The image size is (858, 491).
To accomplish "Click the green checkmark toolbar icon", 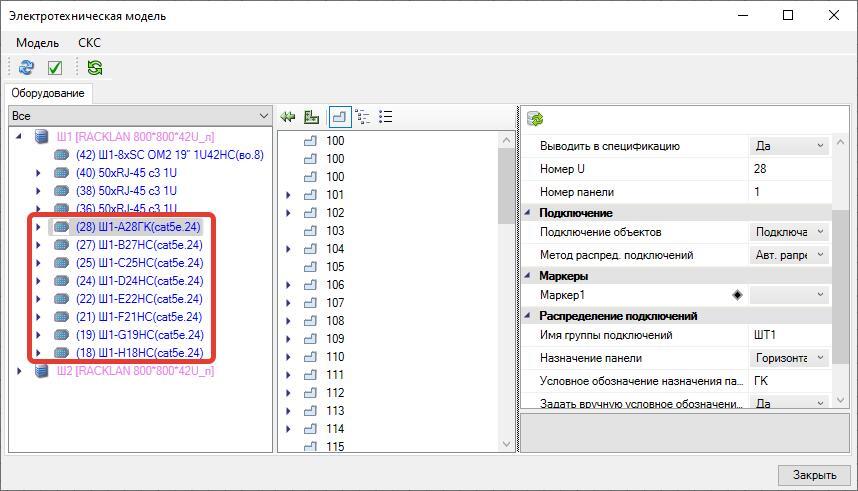I will (x=55, y=68).
